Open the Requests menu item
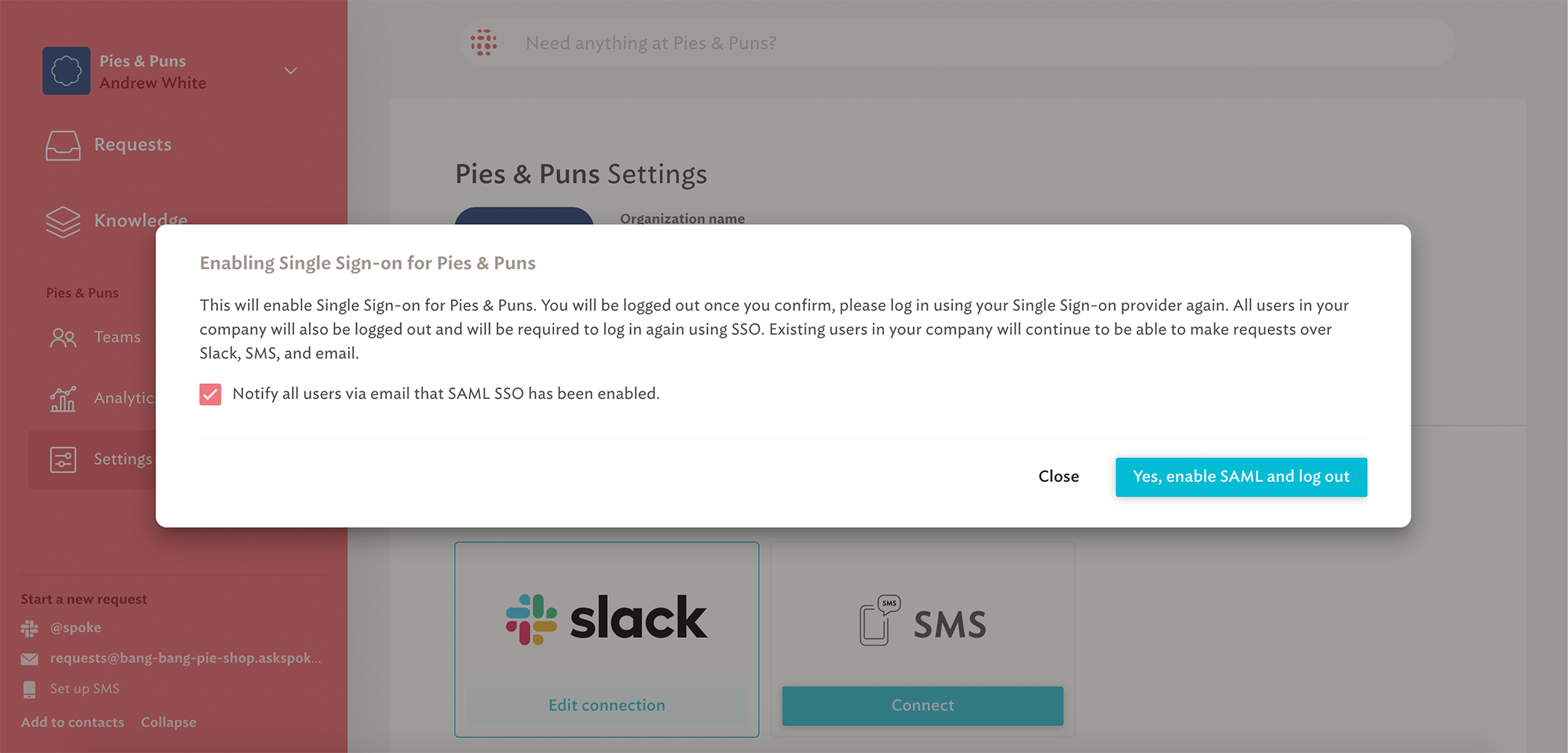 133,144
